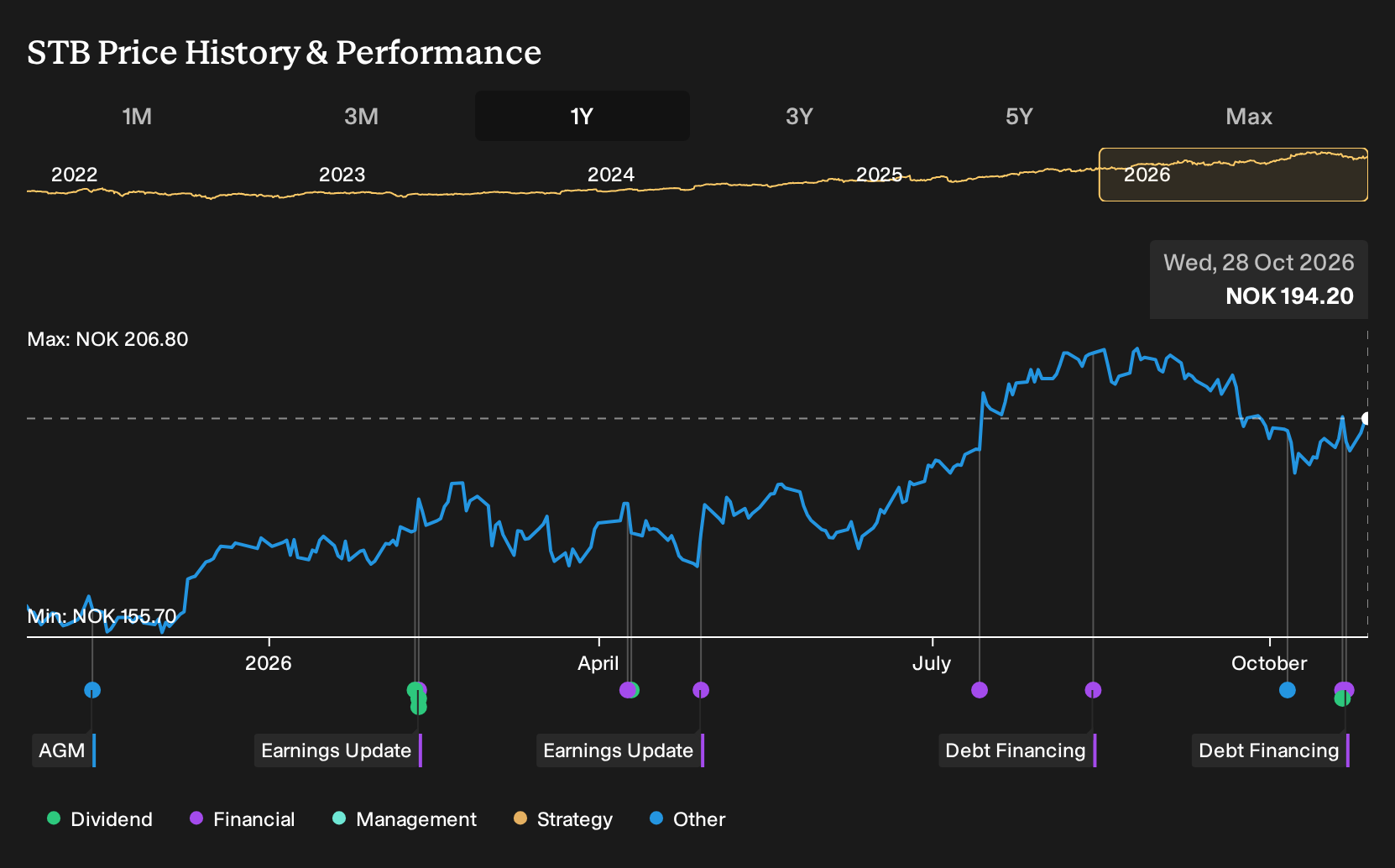1395x868 pixels.
Task: Click the October axis label
Action: [1269, 663]
